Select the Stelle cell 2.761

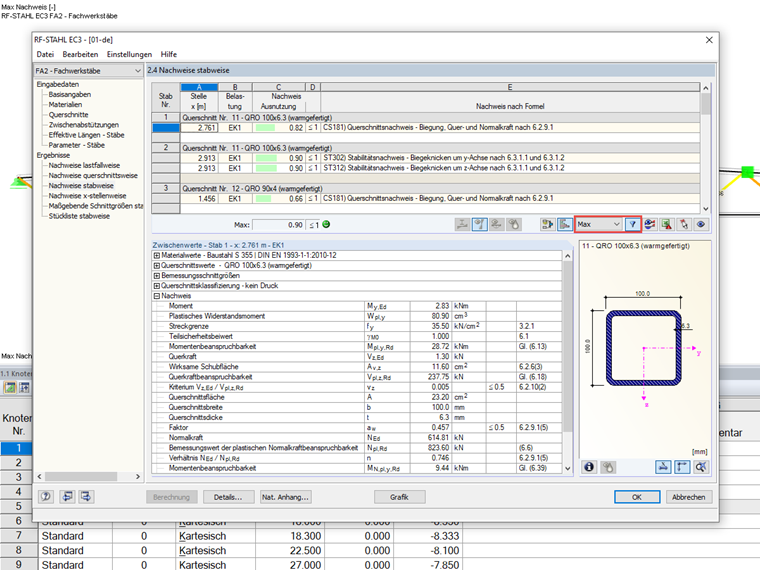(199, 128)
